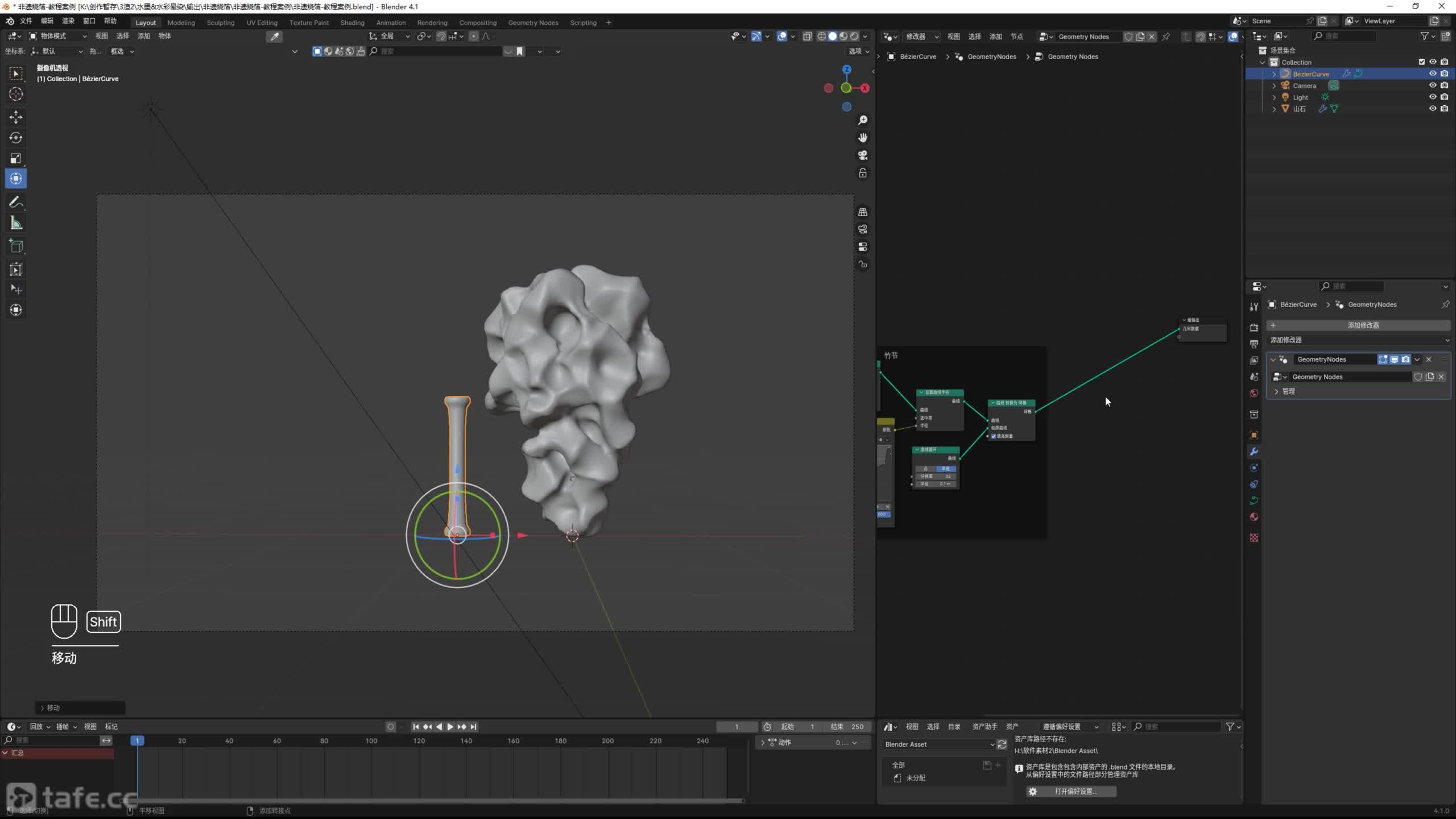Uncheck the Collection exclude checkbox
The width and height of the screenshot is (1456, 819).
[x=1421, y=62]
